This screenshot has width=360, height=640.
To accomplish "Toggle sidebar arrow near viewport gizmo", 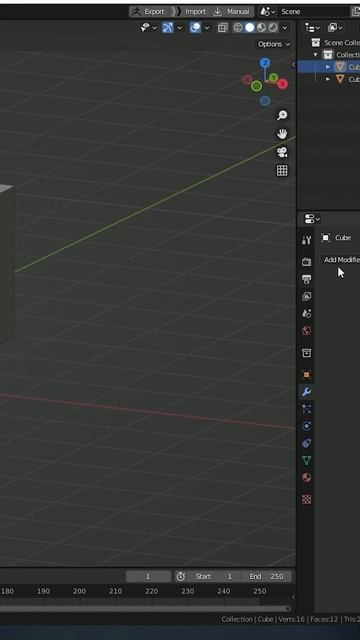I will (293, 65).
